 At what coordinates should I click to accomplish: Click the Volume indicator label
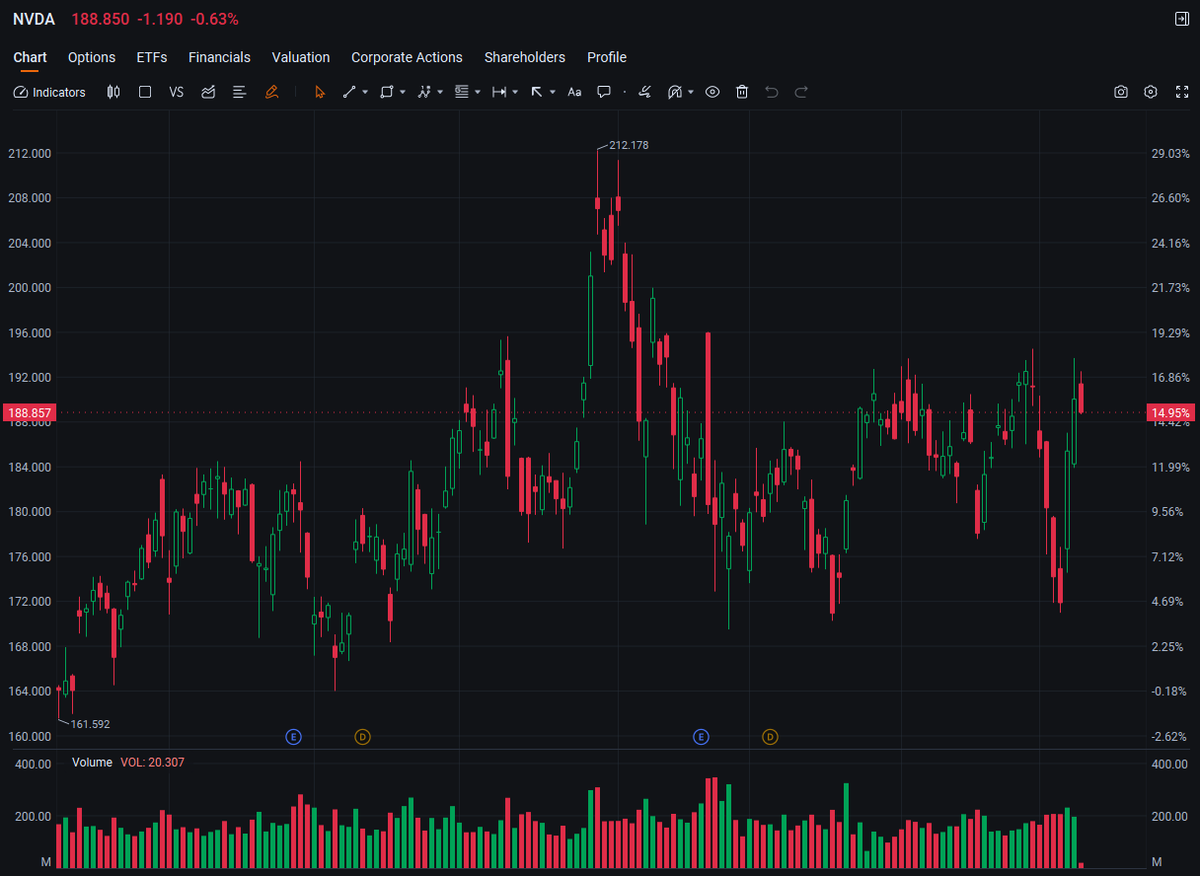[92, 762]
